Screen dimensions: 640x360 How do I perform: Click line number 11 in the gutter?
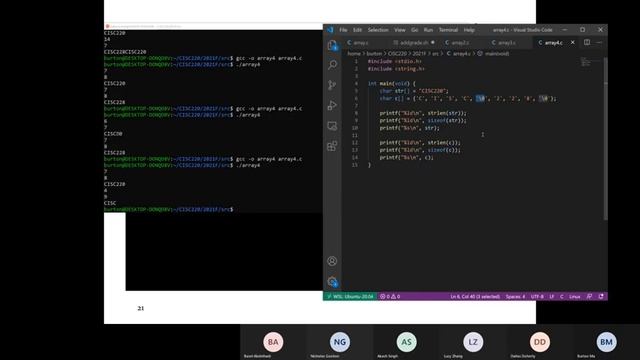[355, 135]
